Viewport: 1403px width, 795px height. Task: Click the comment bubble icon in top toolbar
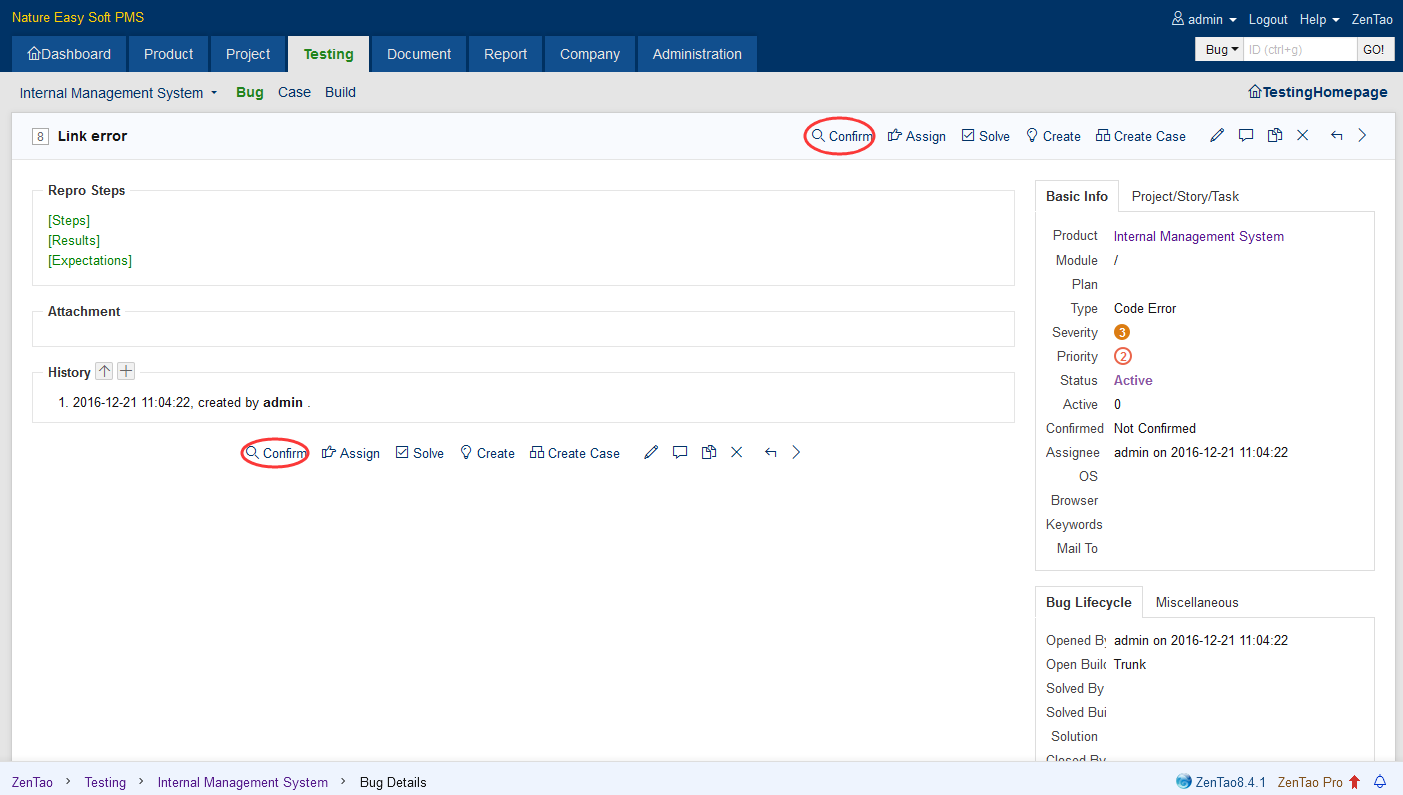point(1246,136)
